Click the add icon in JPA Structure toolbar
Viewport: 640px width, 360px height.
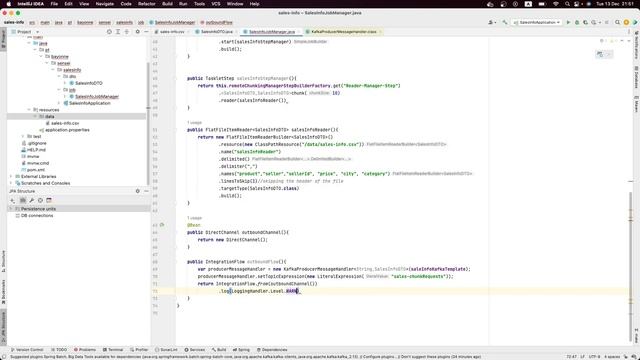click(13, 200)
